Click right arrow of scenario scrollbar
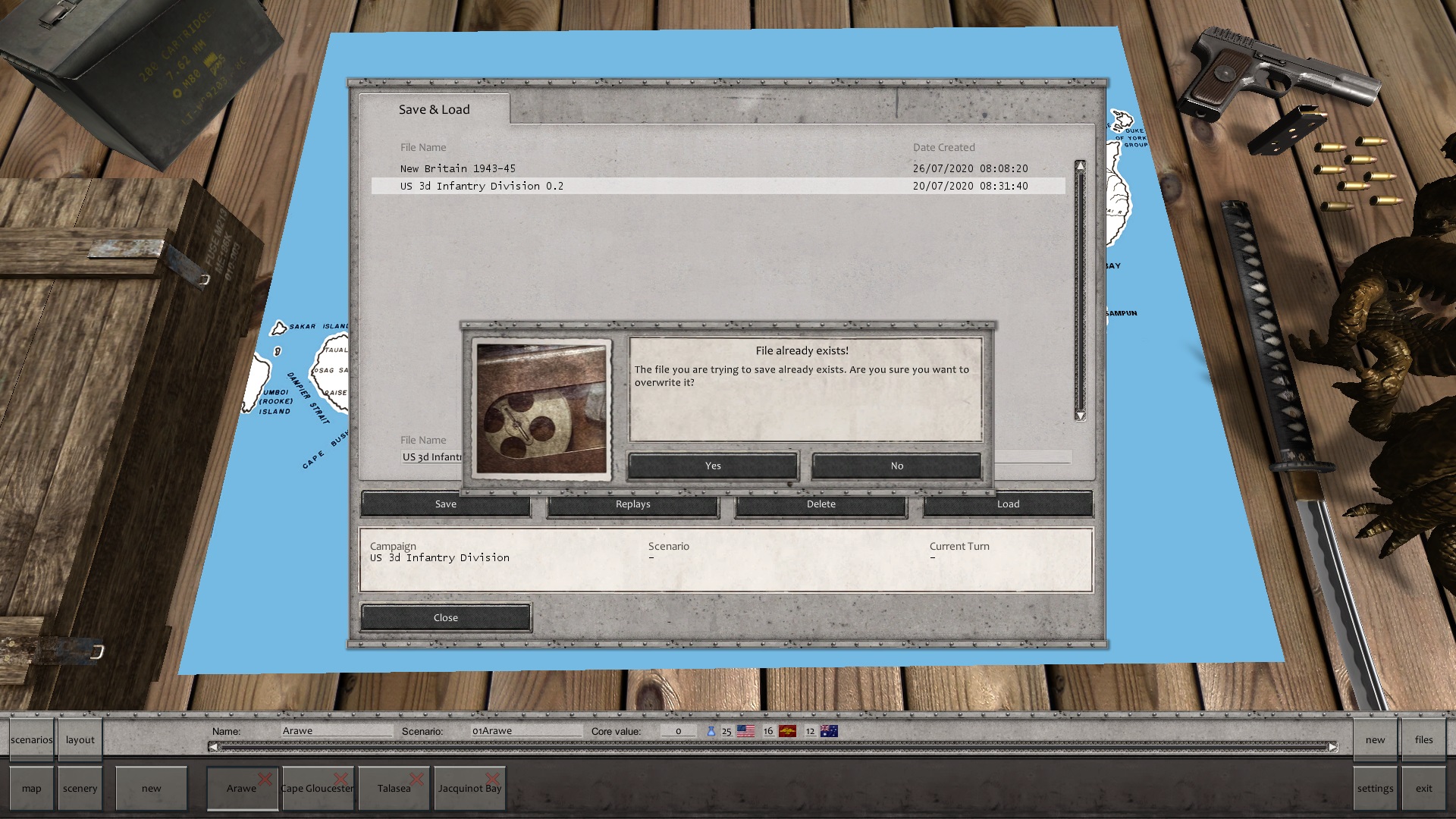This screenshot has width=1456, height=819. point(1332,747)
